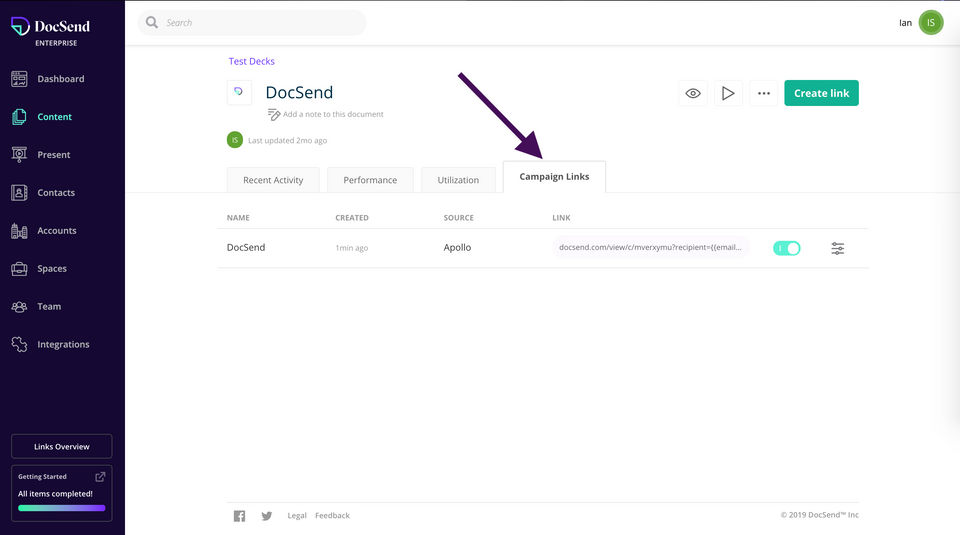Click the CREATED column header

pyautogui.click(x=352, y=217)
